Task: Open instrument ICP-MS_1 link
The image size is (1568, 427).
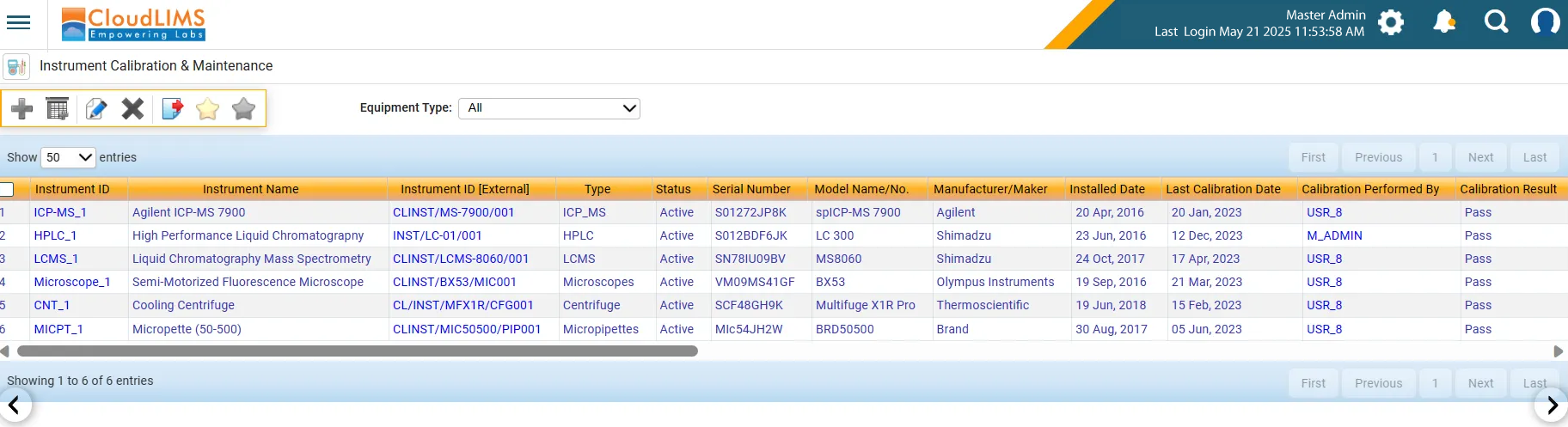Action: click(x=60, y=212)
